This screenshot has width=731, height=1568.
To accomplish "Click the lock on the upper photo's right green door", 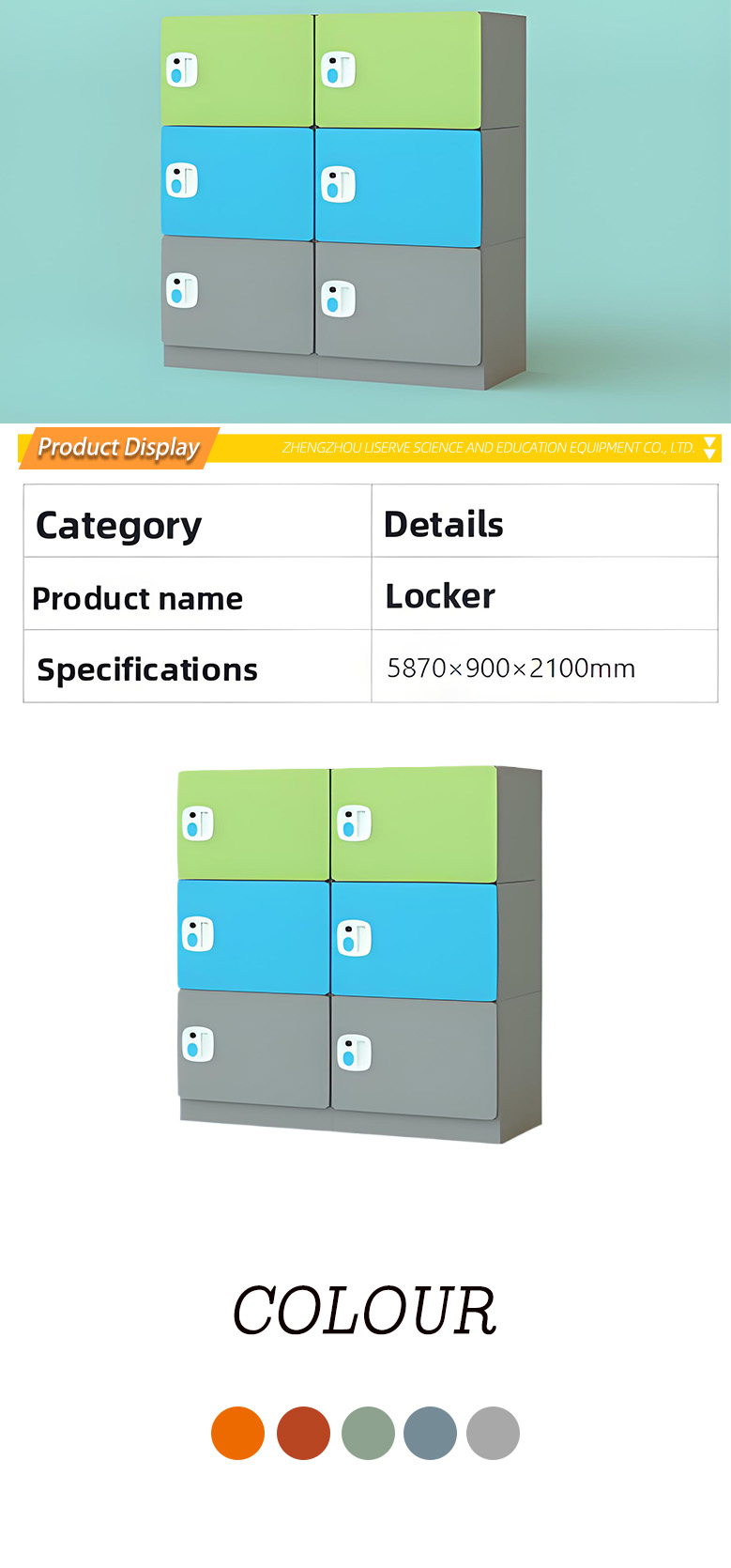I will point(338,70).
